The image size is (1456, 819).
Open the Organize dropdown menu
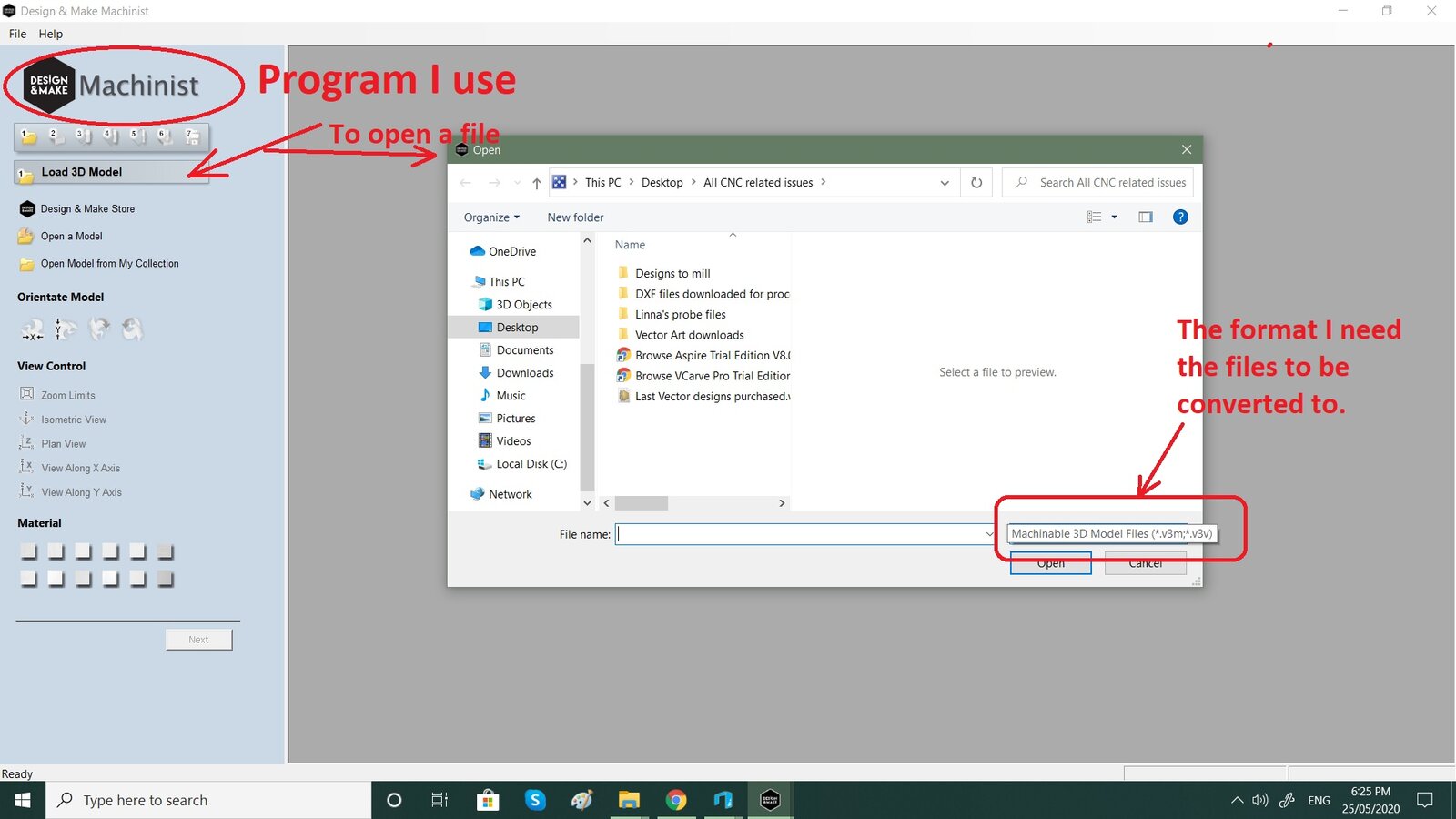491,217
